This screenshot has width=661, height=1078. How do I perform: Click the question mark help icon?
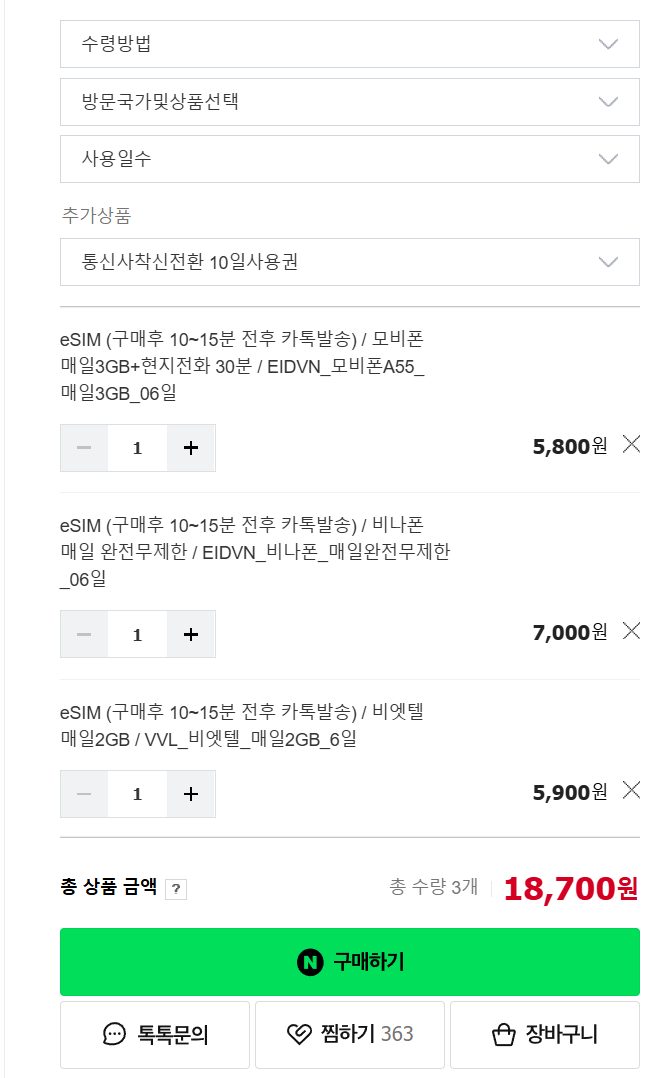[x=176, y=889]
